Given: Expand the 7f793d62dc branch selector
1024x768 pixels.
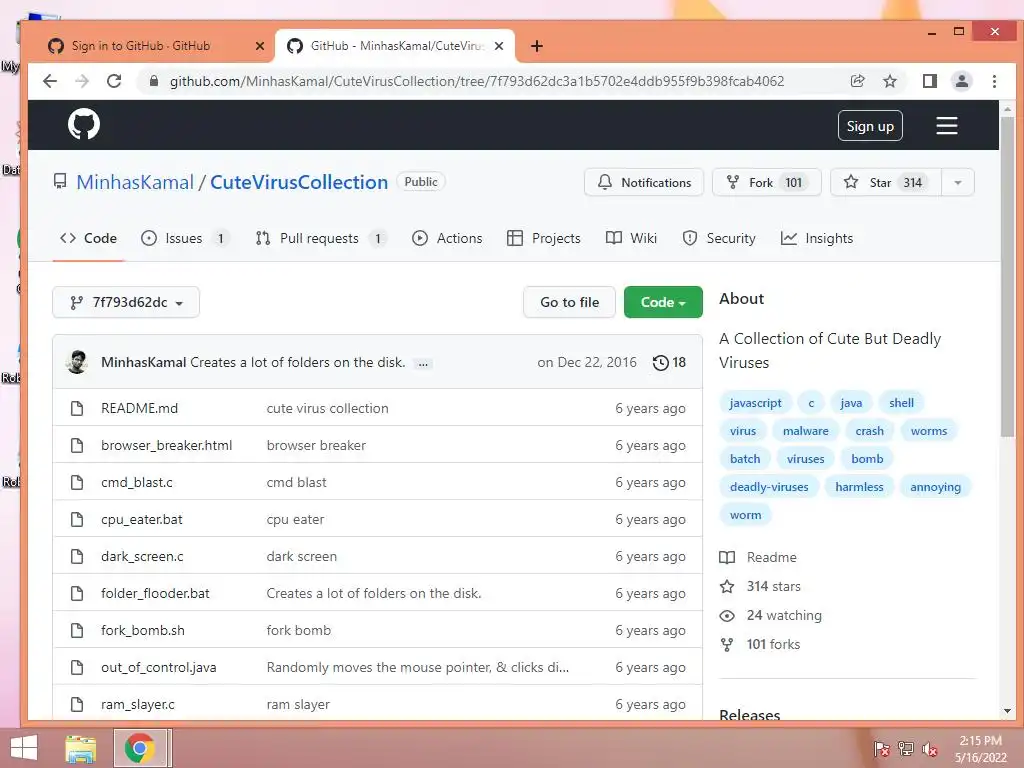Looking at the screenshot, I should (126, 302).
